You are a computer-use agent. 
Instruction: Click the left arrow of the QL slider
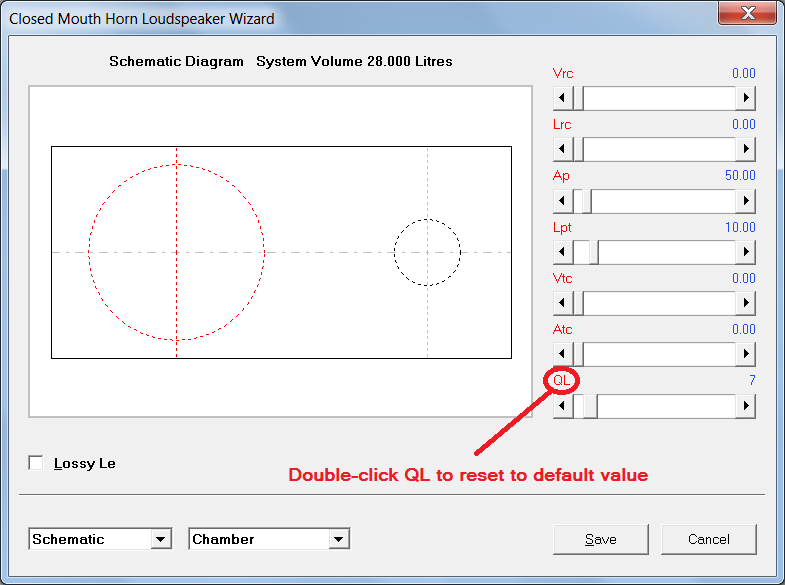(x=562, y=405)
